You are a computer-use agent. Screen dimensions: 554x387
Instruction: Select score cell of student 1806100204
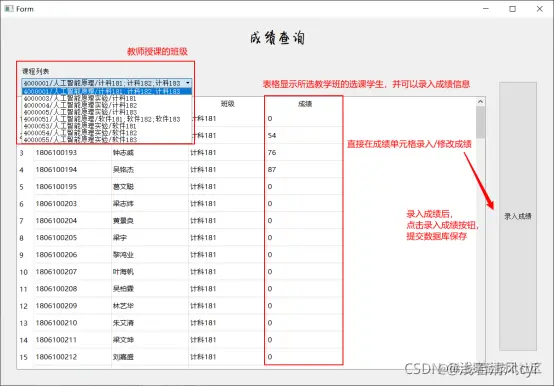[304, 221]
